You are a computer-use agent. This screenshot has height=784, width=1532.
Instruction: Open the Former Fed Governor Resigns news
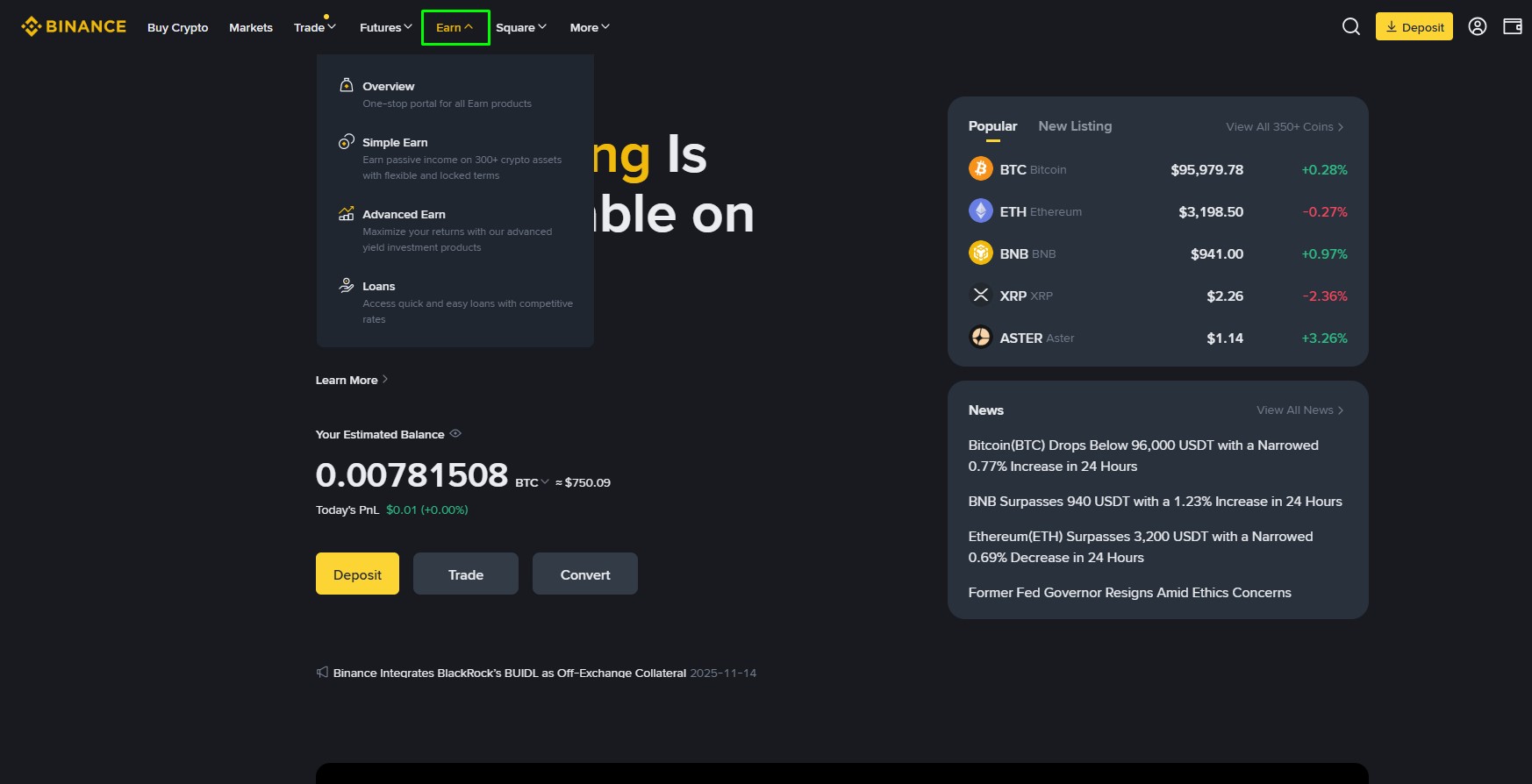[x=1129, y=592]
